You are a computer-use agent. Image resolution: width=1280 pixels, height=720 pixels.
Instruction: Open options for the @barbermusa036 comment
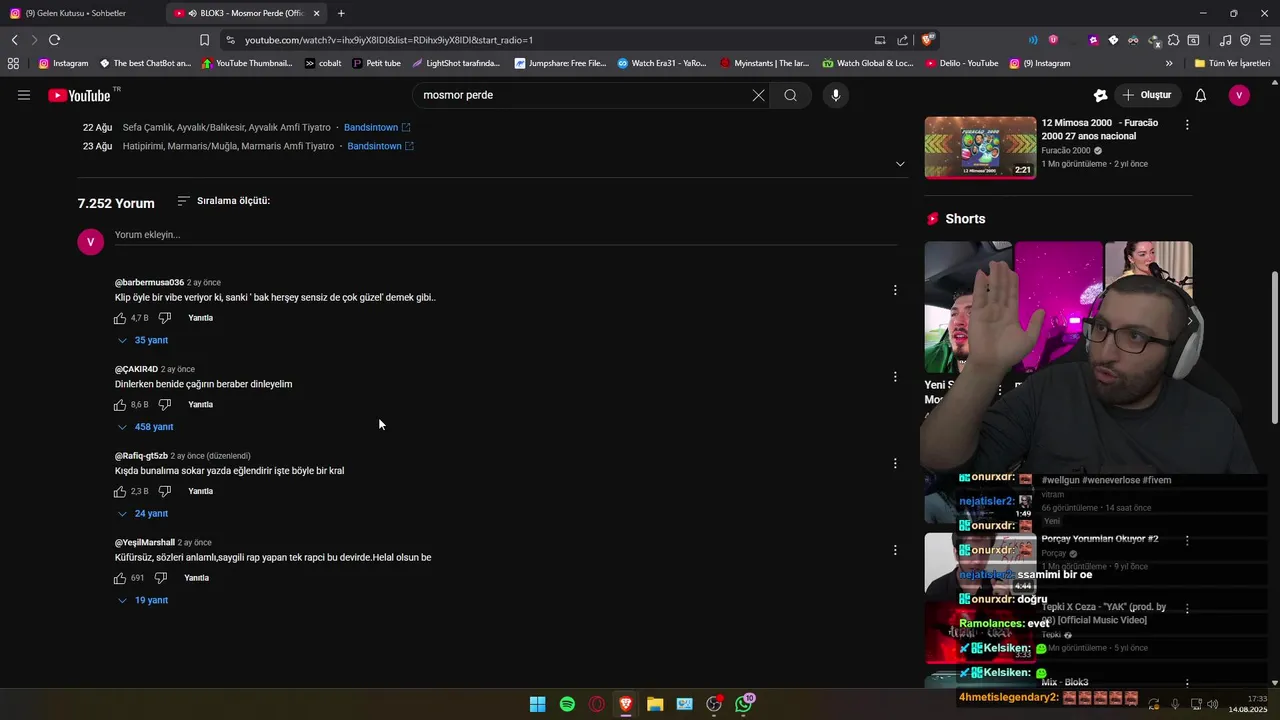895,290
